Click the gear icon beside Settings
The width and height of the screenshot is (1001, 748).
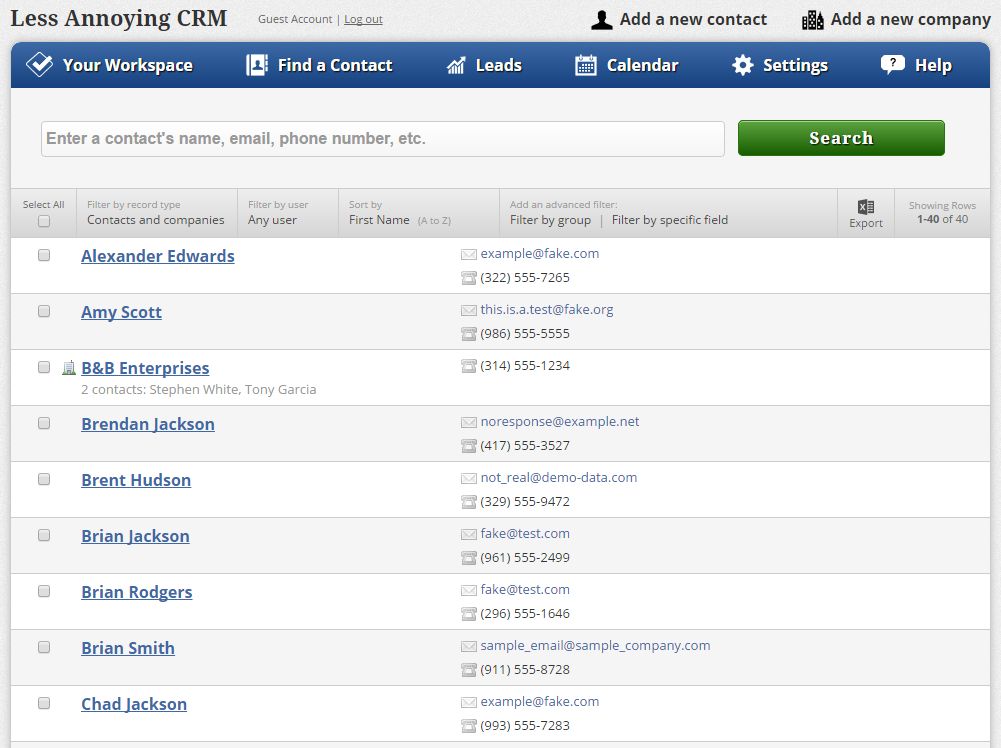(742, 65)
